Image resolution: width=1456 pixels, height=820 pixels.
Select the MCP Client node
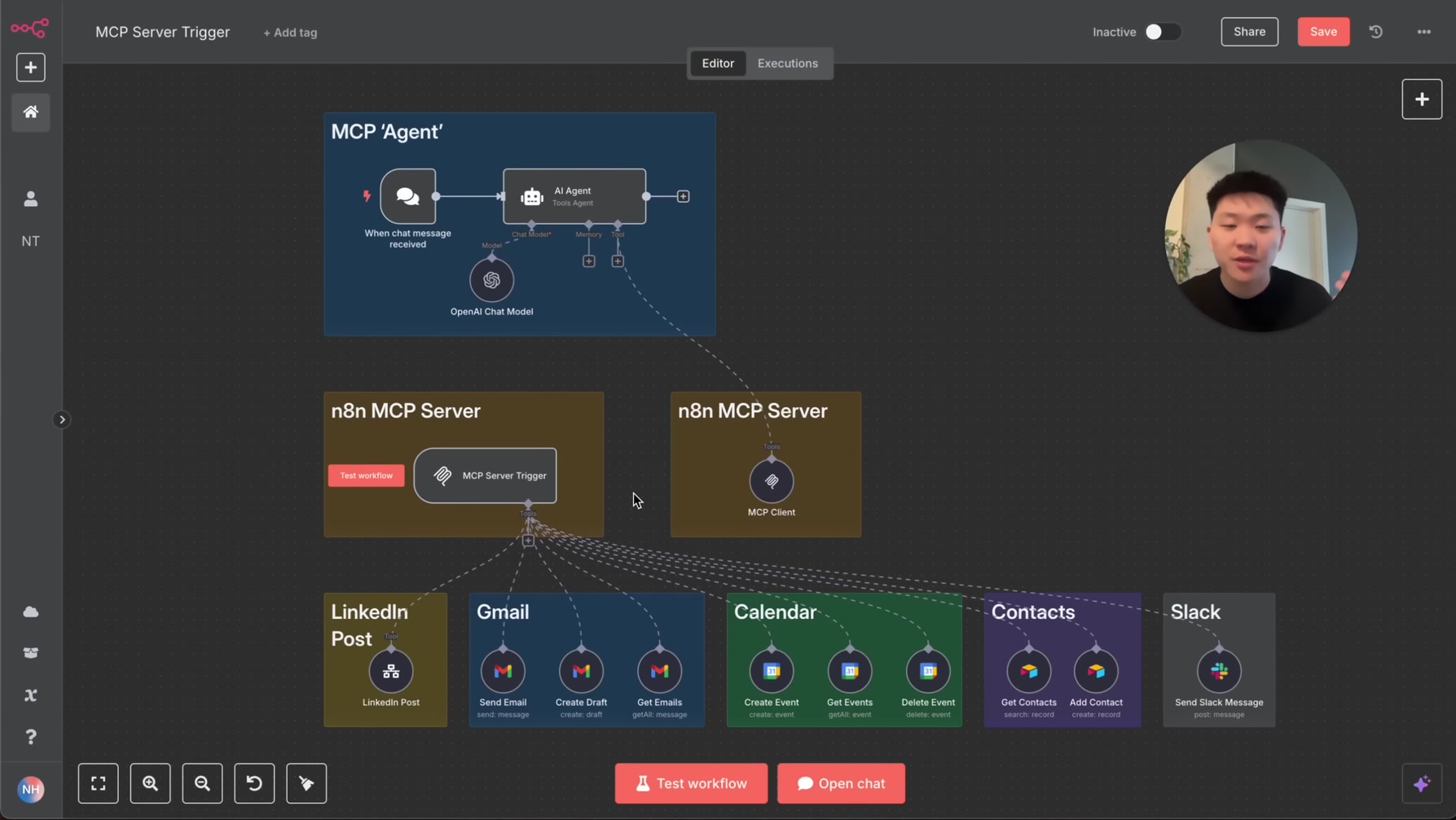point(772,481)
